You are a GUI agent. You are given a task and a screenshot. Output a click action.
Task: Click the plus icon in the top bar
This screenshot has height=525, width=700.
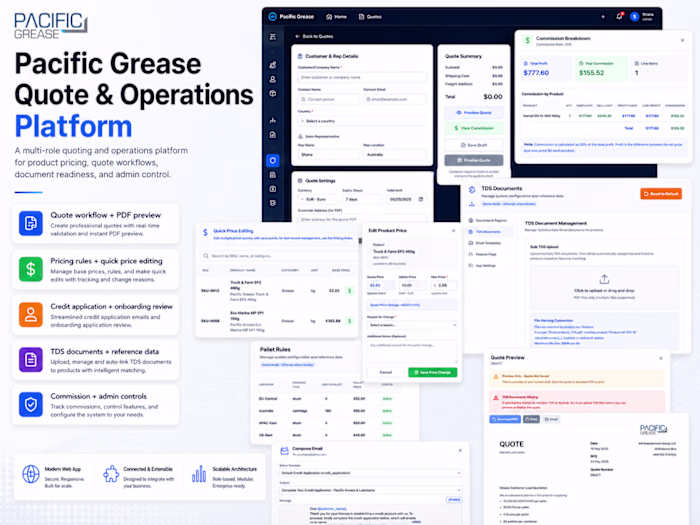coord(603,17)
